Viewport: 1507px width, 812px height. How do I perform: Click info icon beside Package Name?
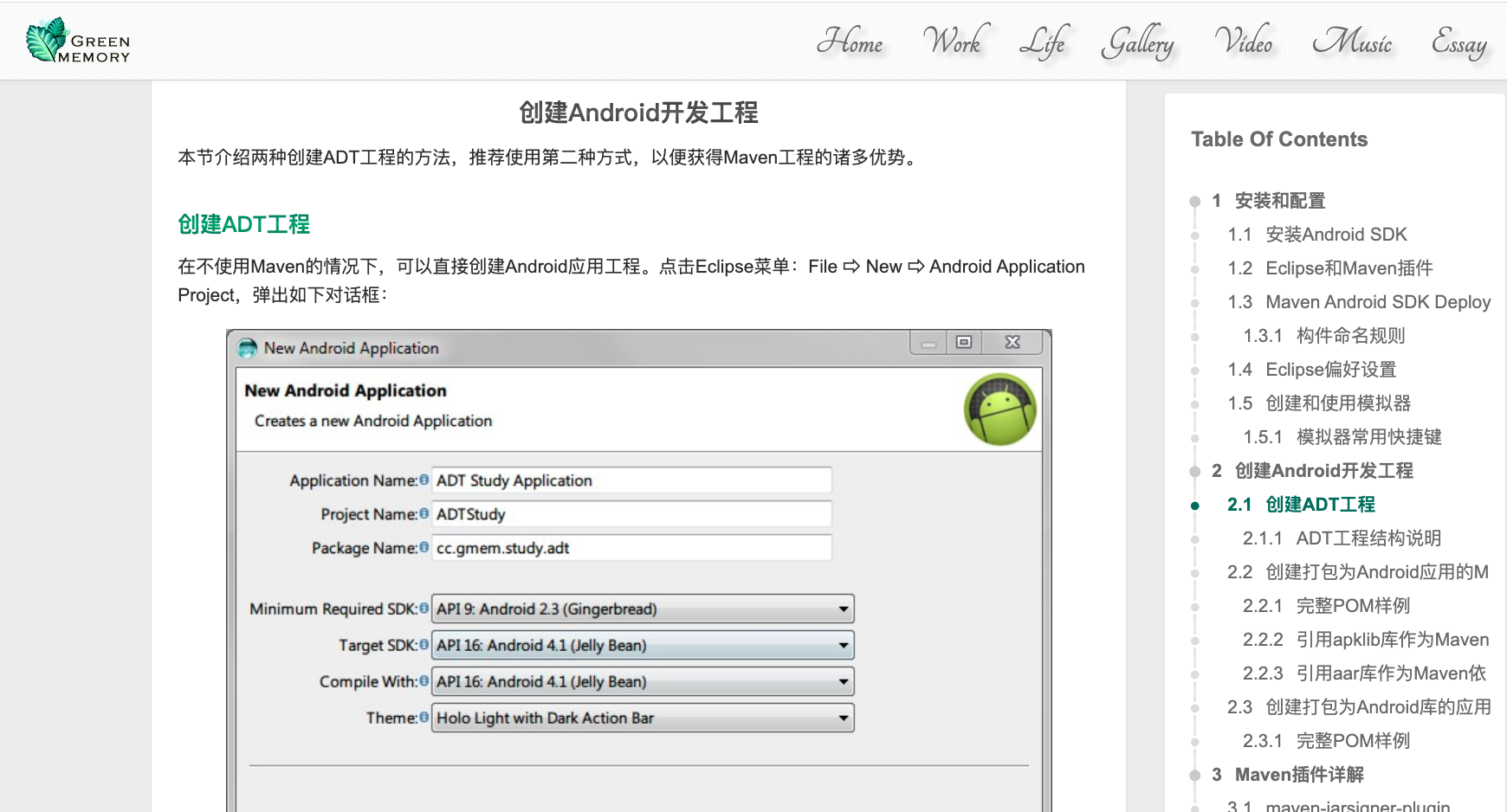(424, 547)
